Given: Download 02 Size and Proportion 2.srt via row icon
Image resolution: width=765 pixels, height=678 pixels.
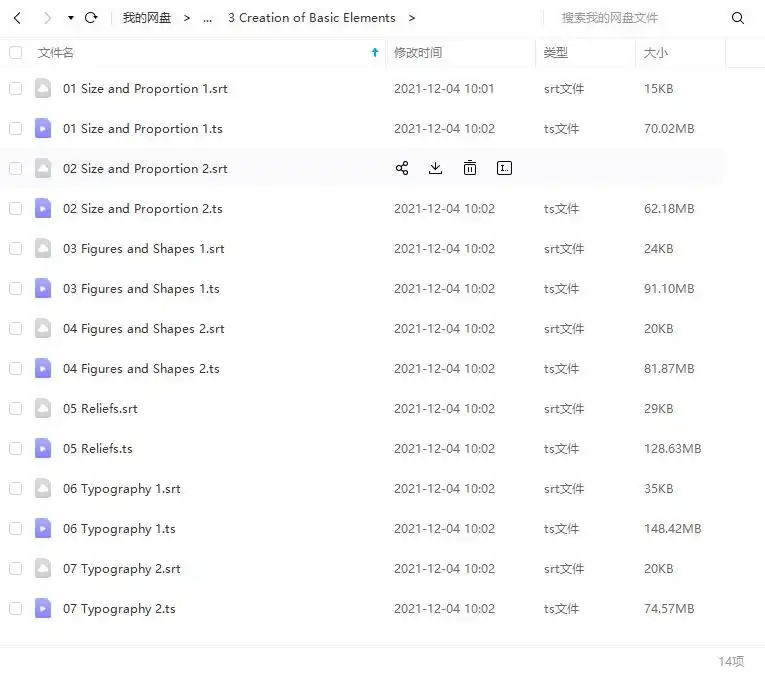Looking at the screenshot, I should (435, 168).
